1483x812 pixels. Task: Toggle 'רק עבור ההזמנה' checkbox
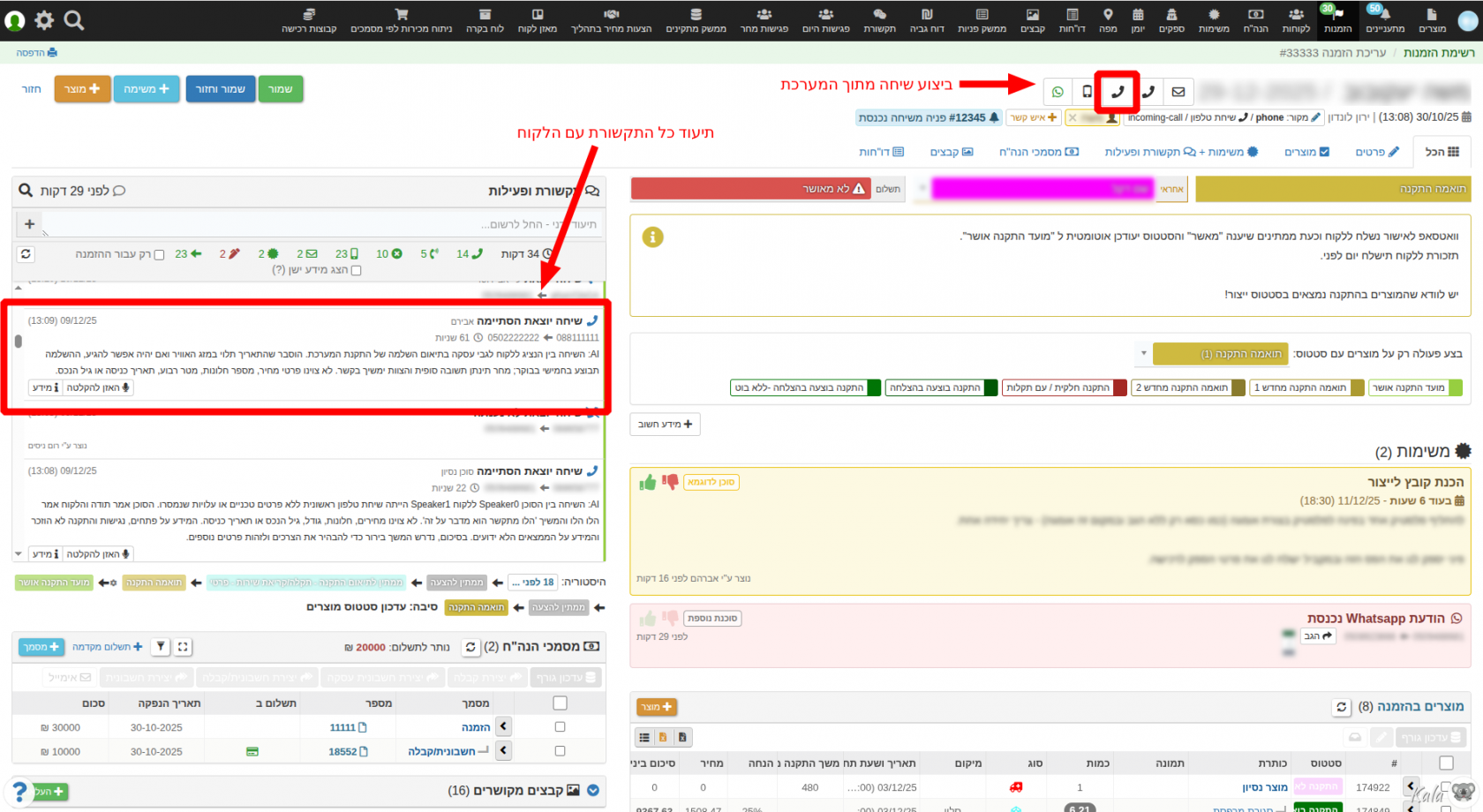click(x=159, y=255)
